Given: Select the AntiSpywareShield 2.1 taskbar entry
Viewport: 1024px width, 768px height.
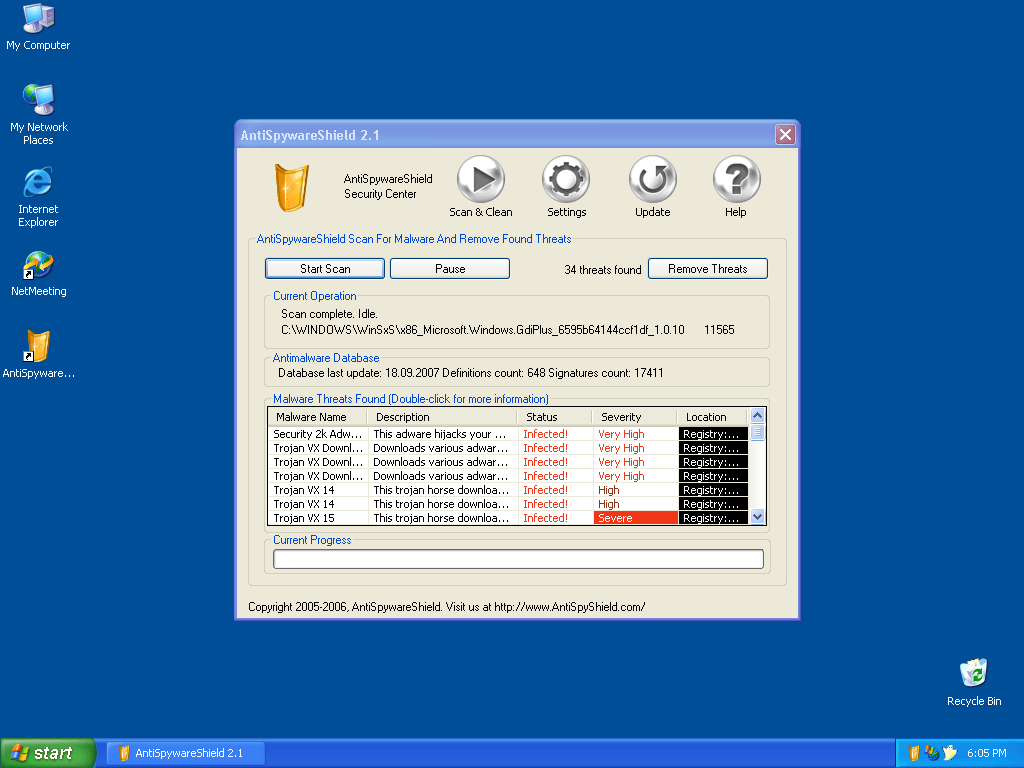Looking at the screenshot, I should pyautogui.click(x=184, y=753).
